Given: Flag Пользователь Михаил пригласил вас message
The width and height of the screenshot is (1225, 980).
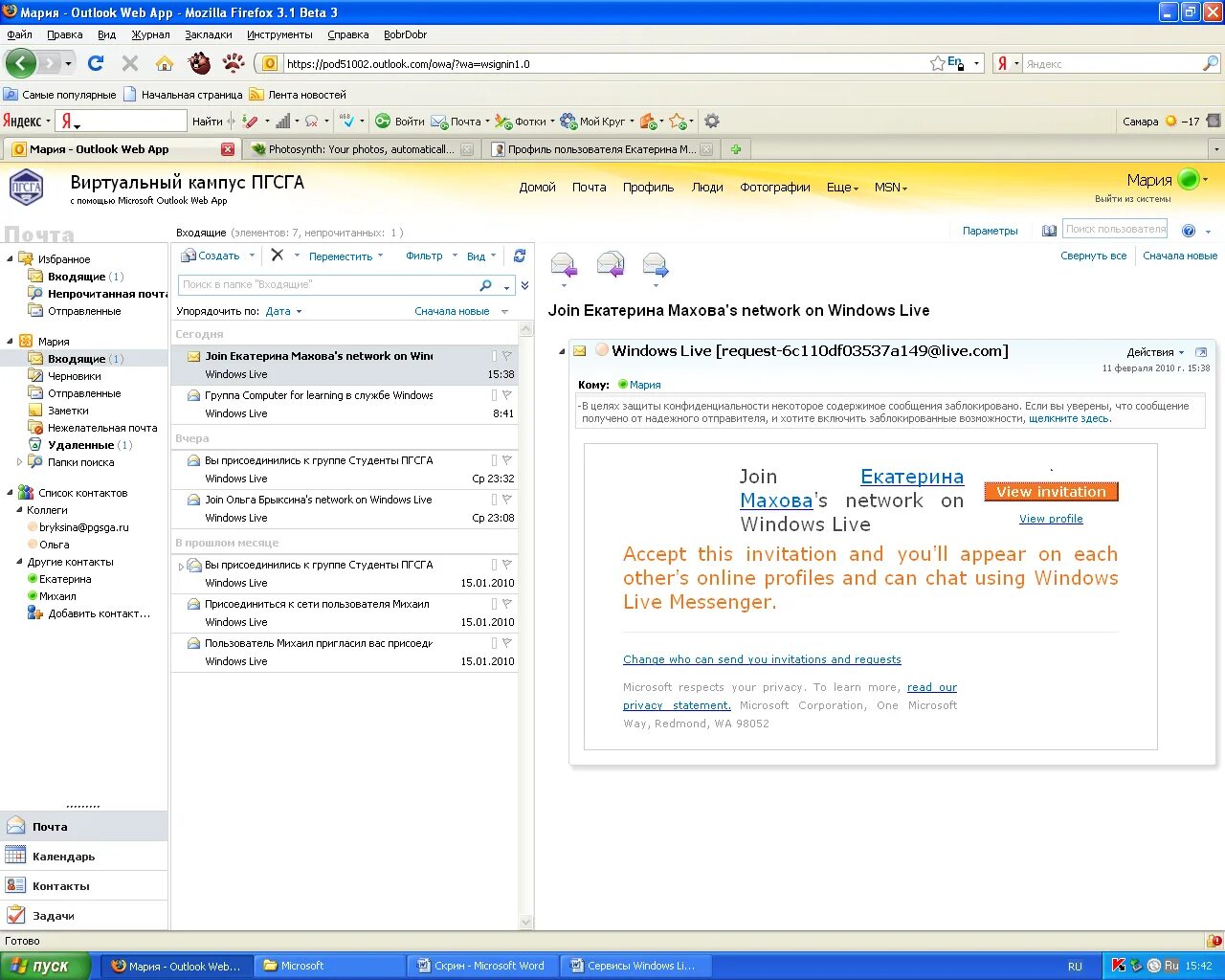Looking at the screenshot, I should [507, 643].
